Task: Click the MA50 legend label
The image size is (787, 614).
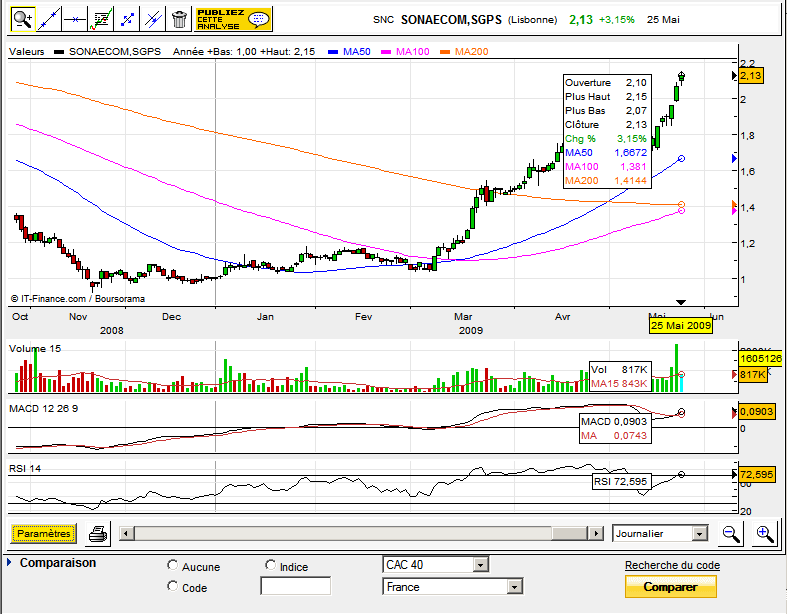Action: tap(356, 51)
